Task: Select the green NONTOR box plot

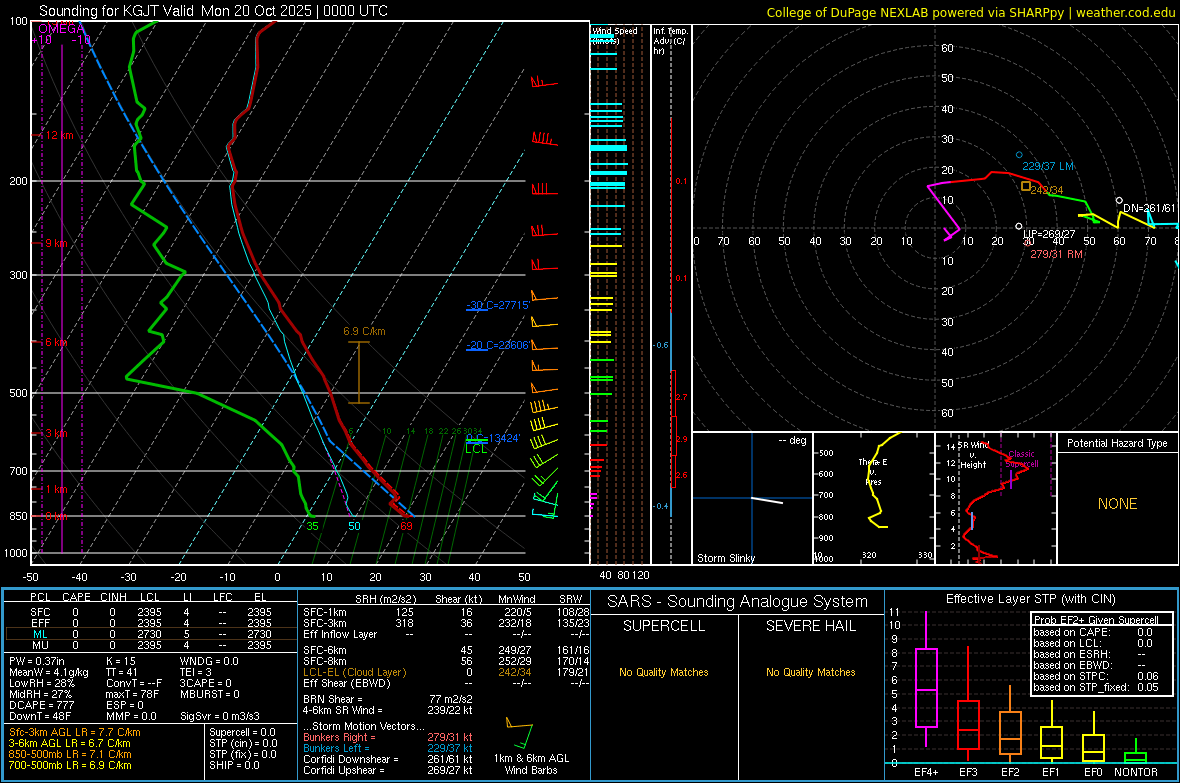Action: 1135,753
